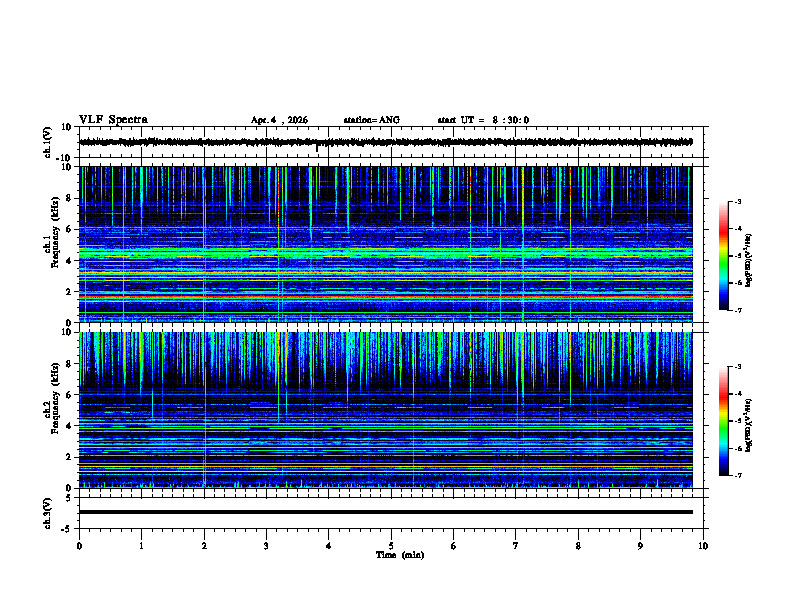
Task: Click the time axis tick label "6"
Action: [x=454, y=546]
